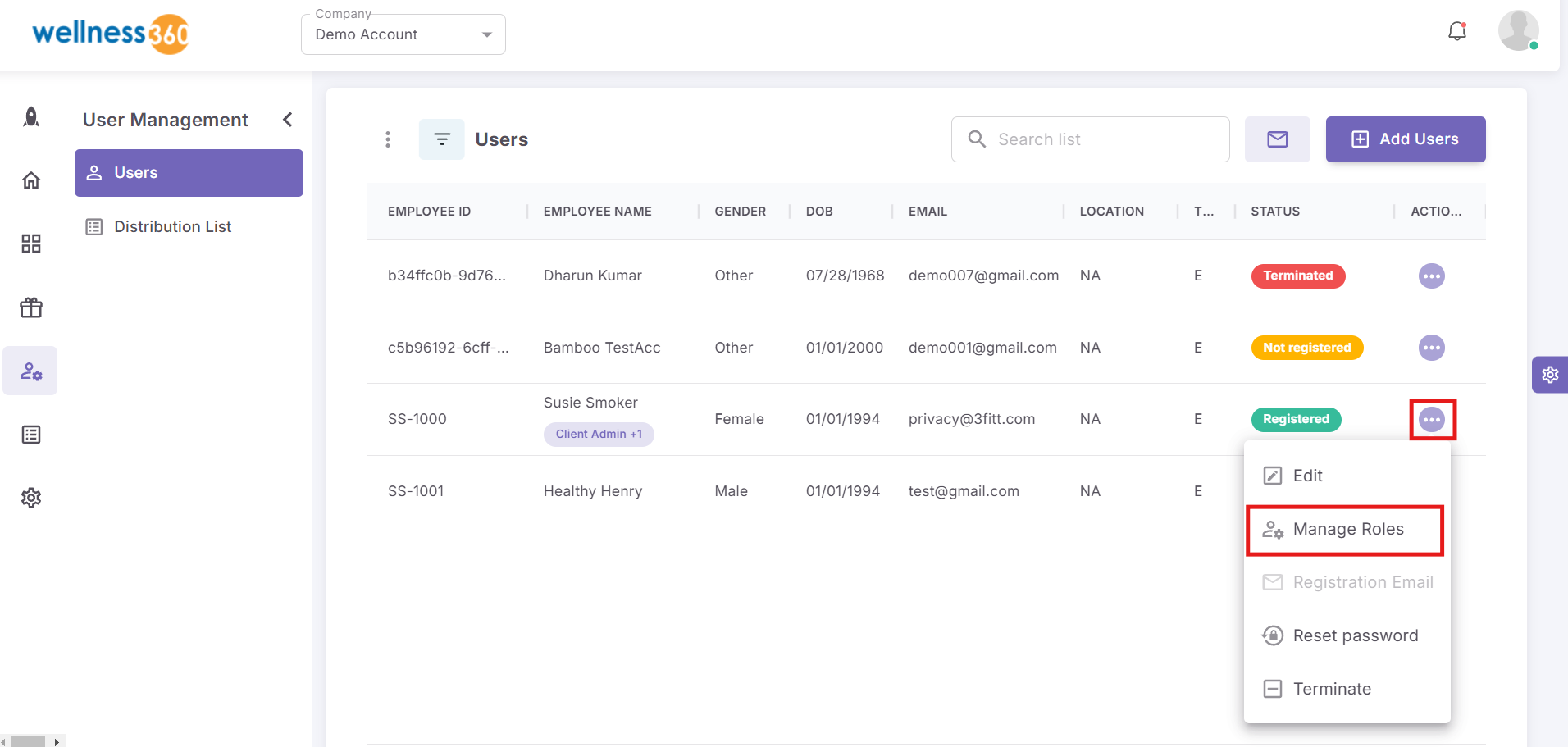
Task: Click the Add Users button
Action: click(x=1406, y=139)
